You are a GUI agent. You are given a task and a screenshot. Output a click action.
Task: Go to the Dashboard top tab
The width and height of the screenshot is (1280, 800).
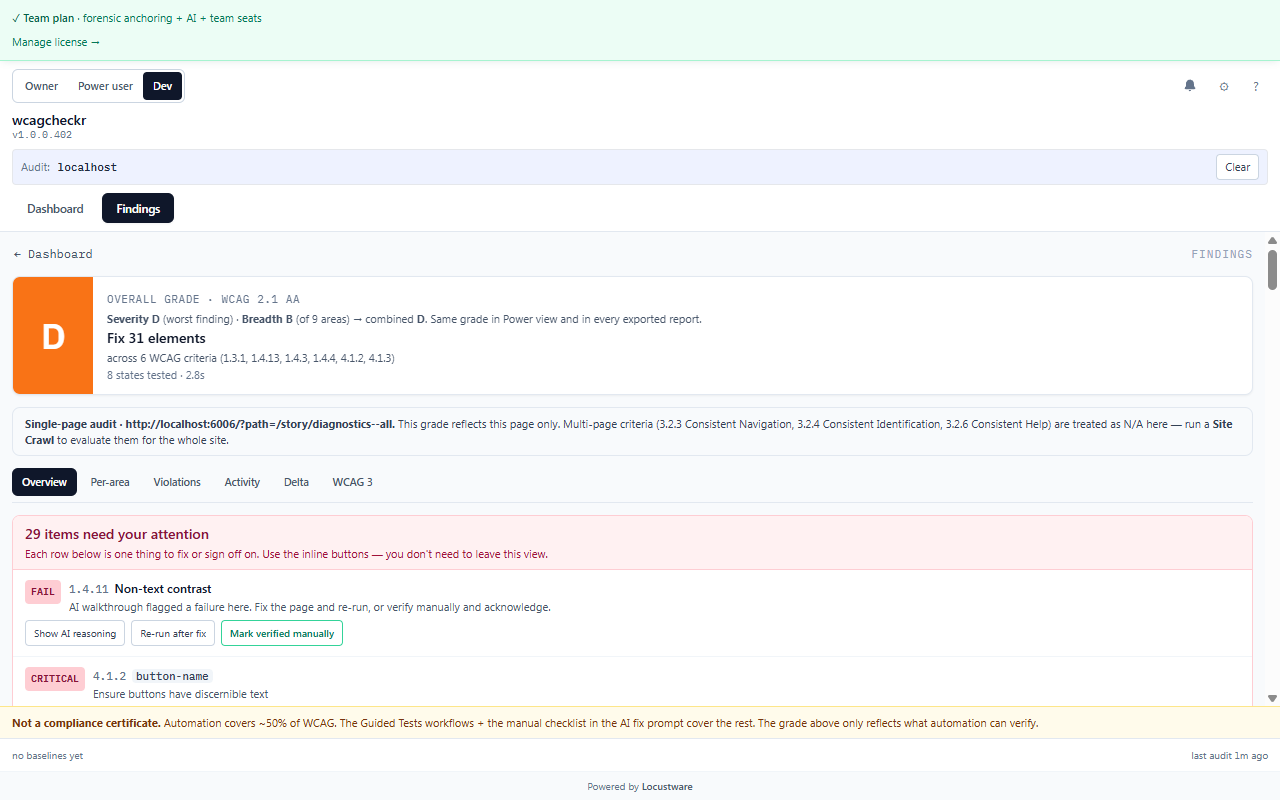click(x=56, y=208)
